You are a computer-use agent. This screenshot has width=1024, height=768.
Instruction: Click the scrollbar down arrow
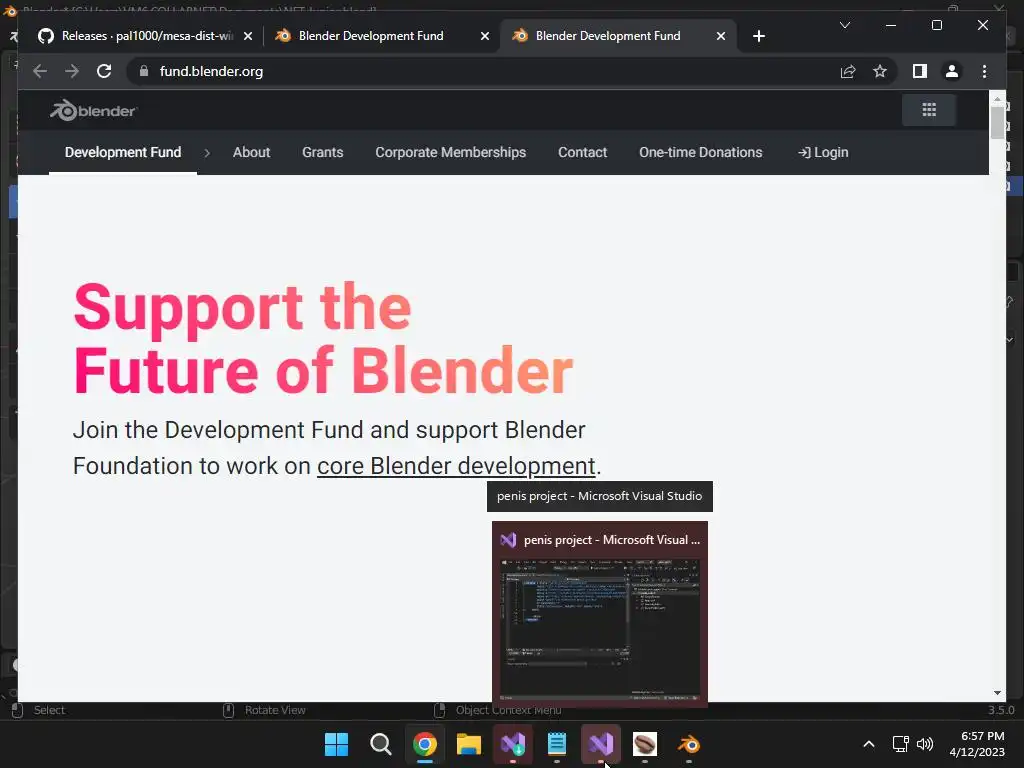[x=997, y=693]
